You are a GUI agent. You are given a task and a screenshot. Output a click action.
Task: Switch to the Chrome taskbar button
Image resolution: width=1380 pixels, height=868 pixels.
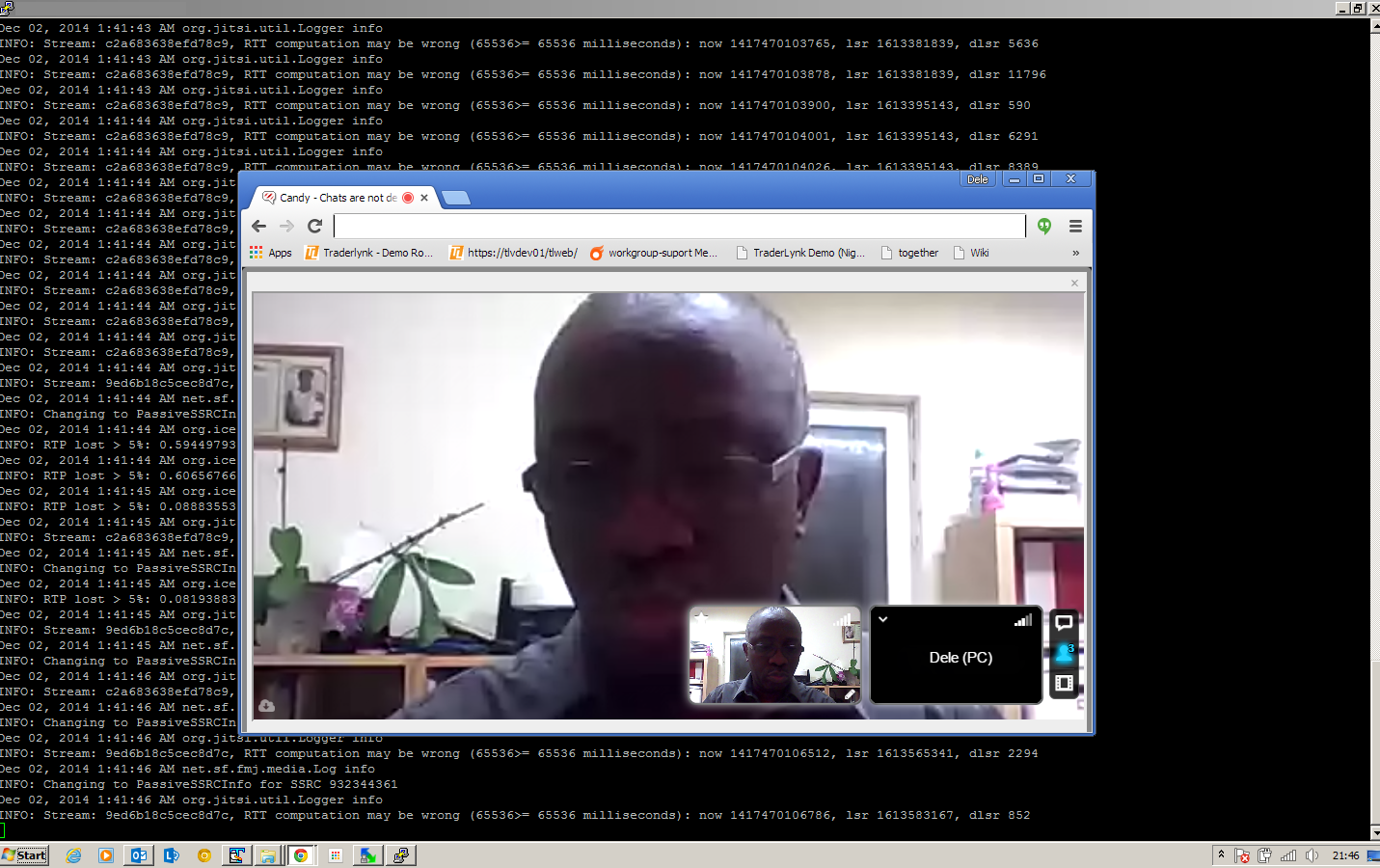click(302, 855)
